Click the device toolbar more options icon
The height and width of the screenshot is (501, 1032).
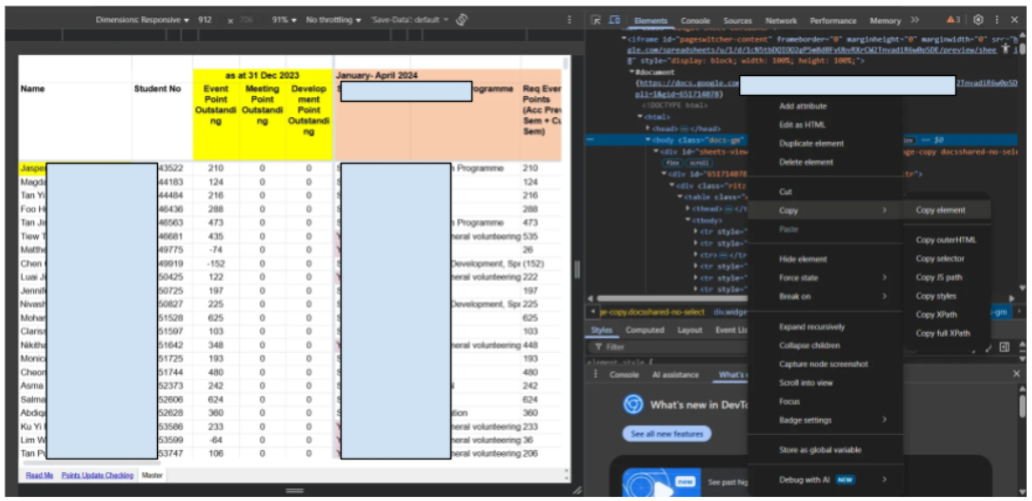click(x=569, y=20)
